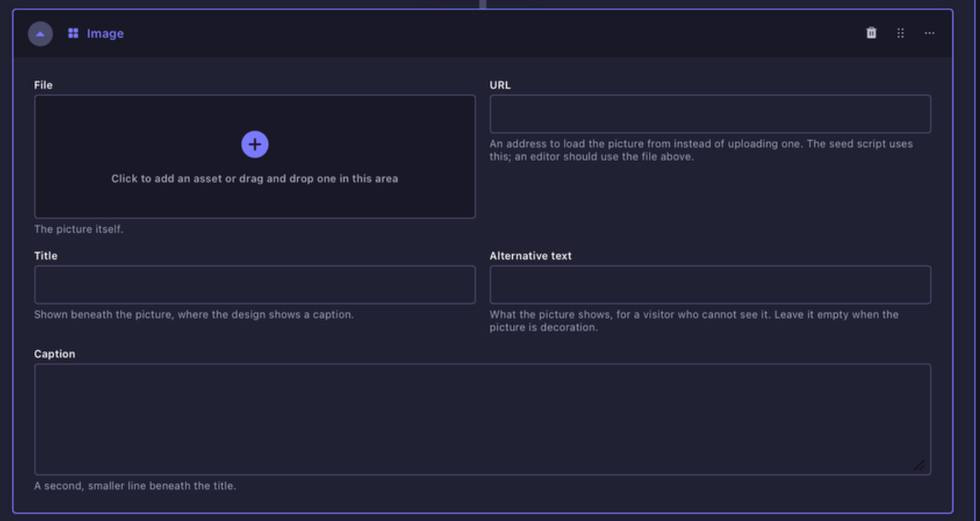Click the URL field label
Screen dimensions: 980x521
click(500, 85)
